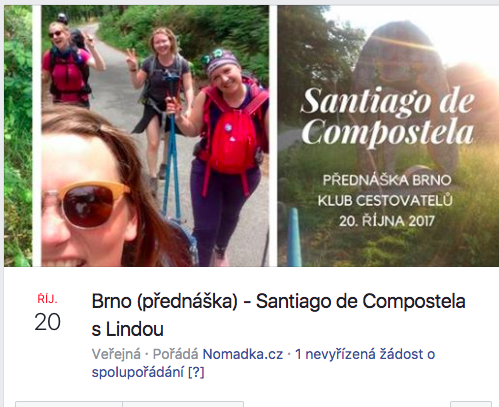Open the right Santiago de Compostela banner image
Viewport: 499px width, 407px height.
tap(388, 136)
